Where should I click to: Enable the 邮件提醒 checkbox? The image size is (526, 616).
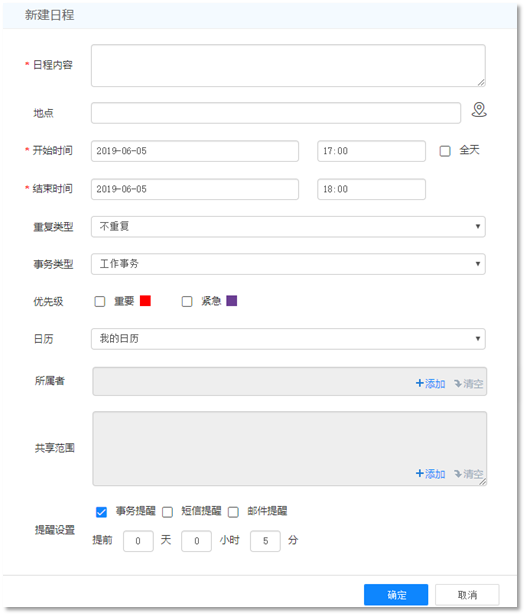coord(233,512)
